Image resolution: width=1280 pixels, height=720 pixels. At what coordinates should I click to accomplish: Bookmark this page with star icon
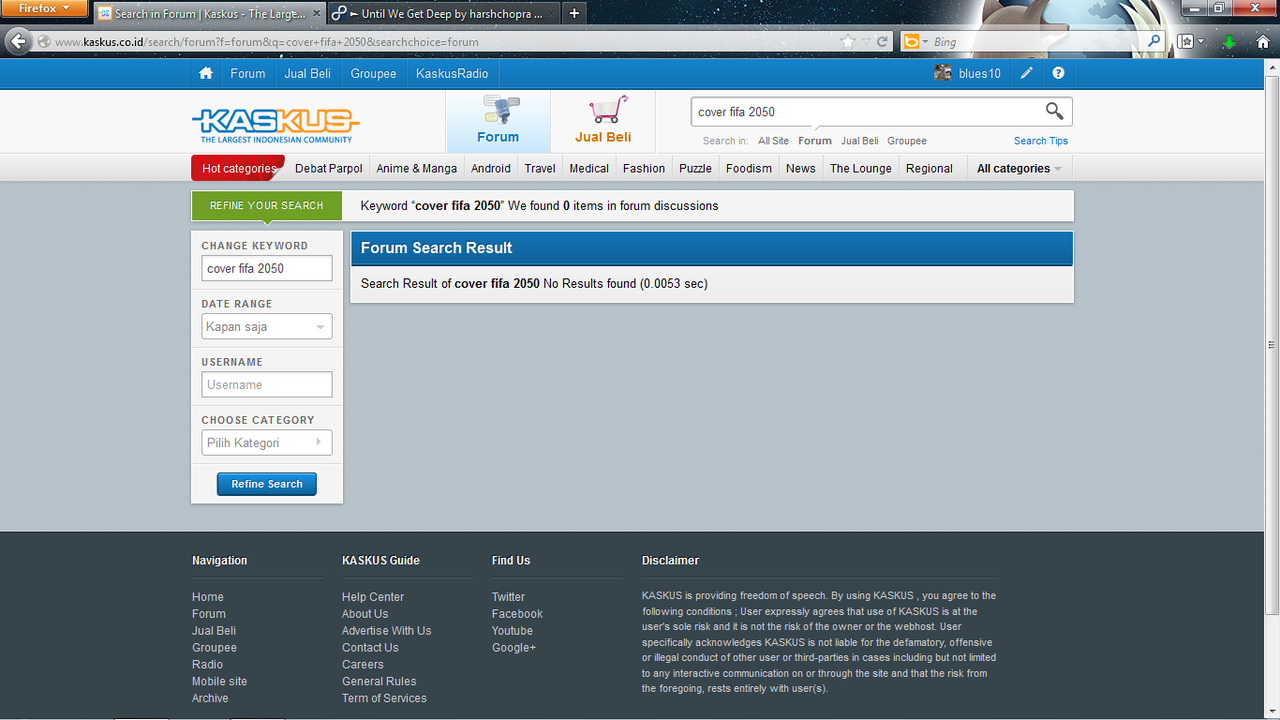pos(848,42)
